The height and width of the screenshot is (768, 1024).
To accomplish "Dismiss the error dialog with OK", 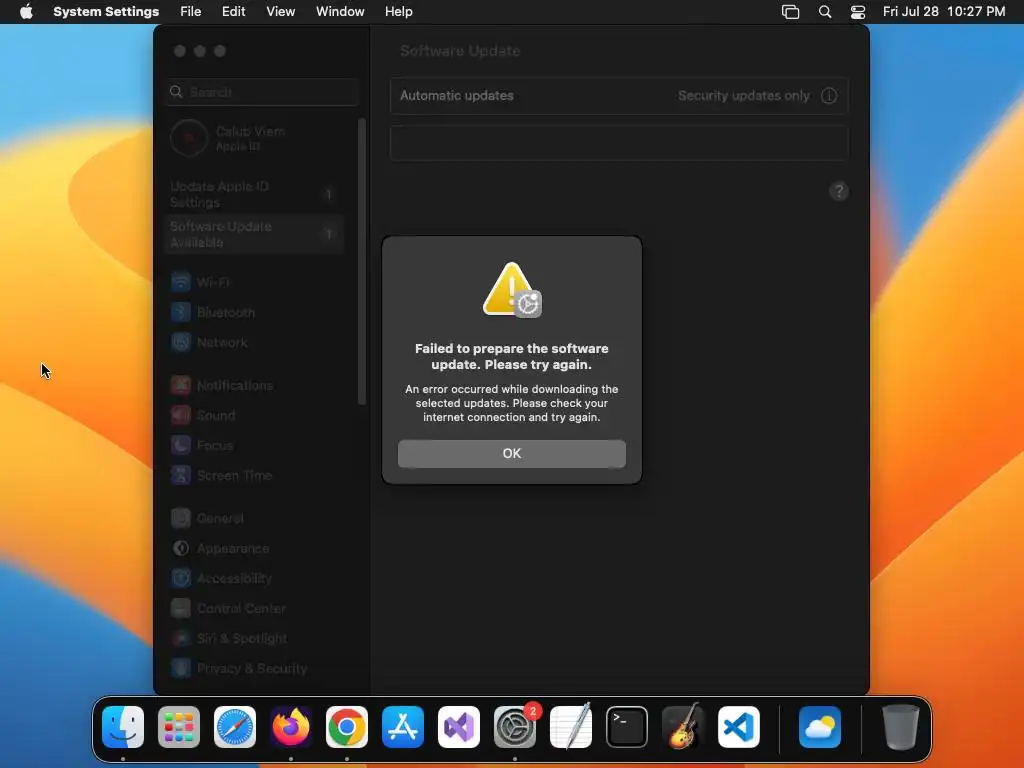I will pyautogui.click(x=511, y=453).
